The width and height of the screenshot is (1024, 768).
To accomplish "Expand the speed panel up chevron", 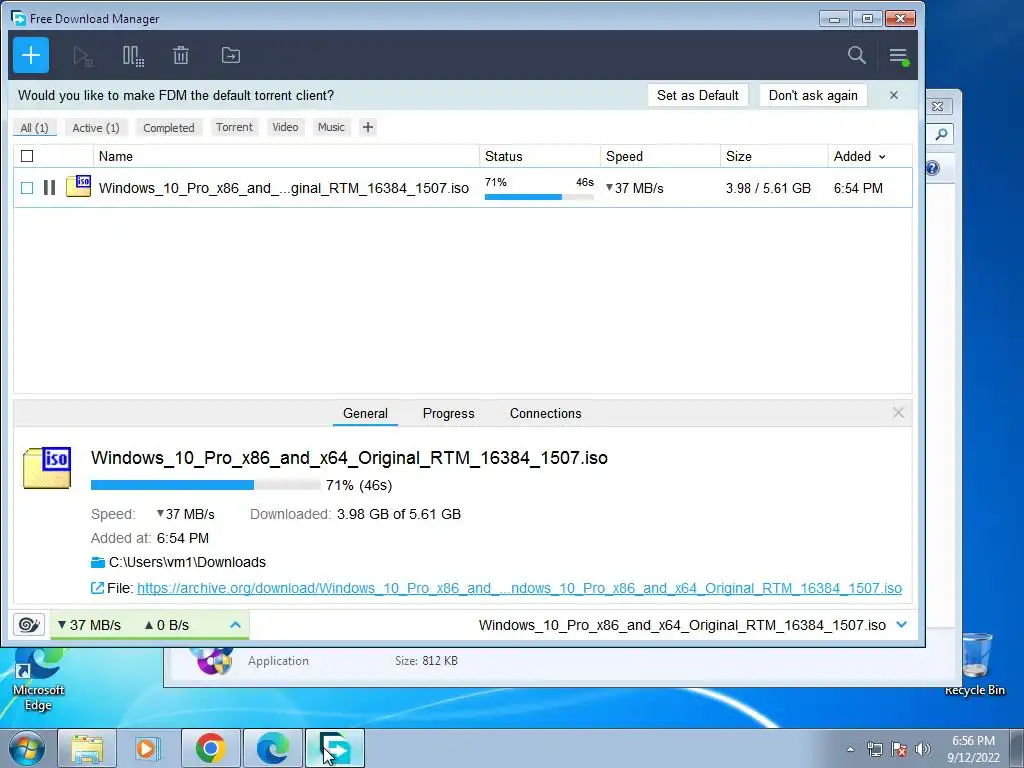I will coord(236,625).
